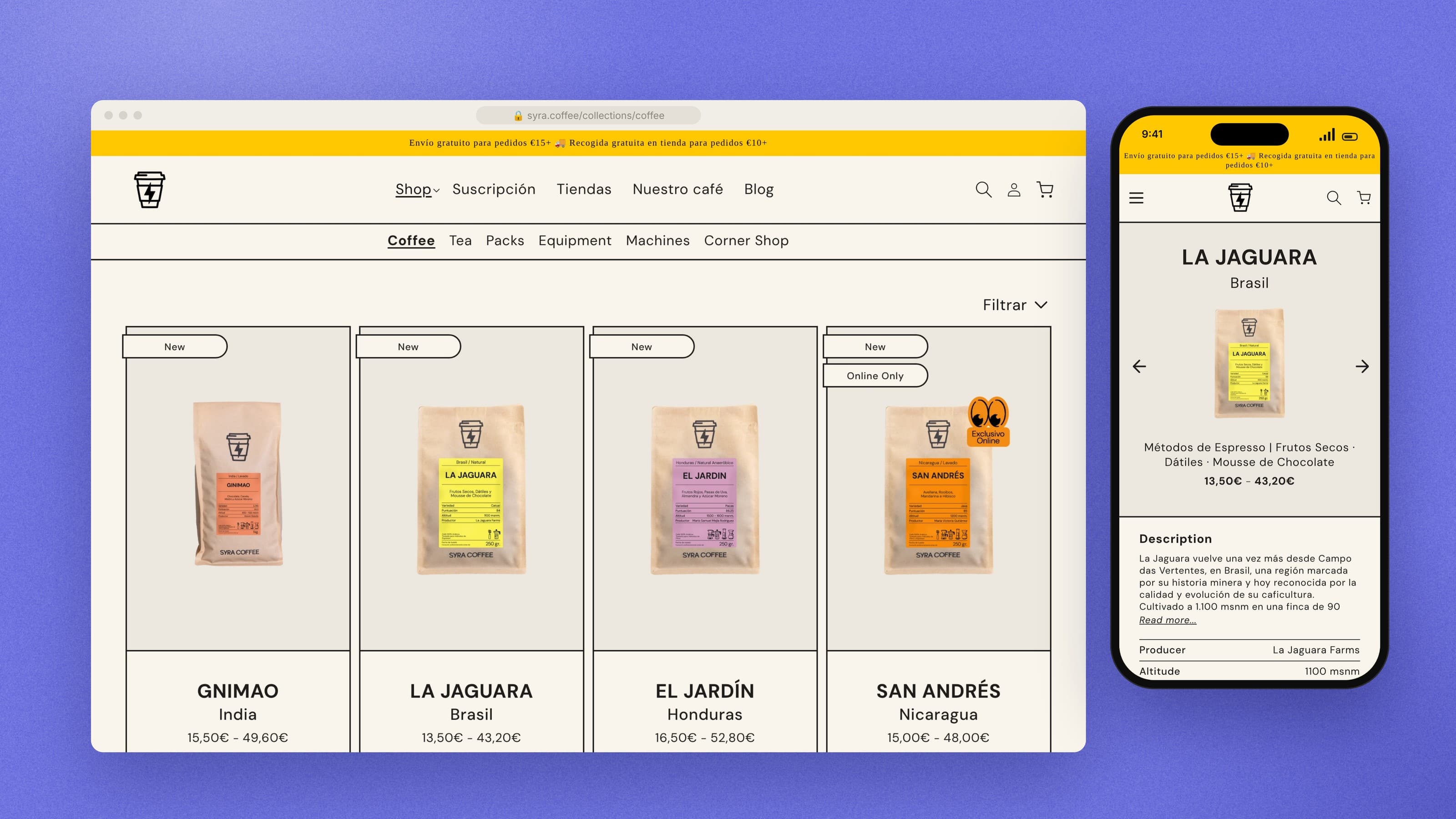
Task: Show next product image with right arrow
Action: (1362, 366)
